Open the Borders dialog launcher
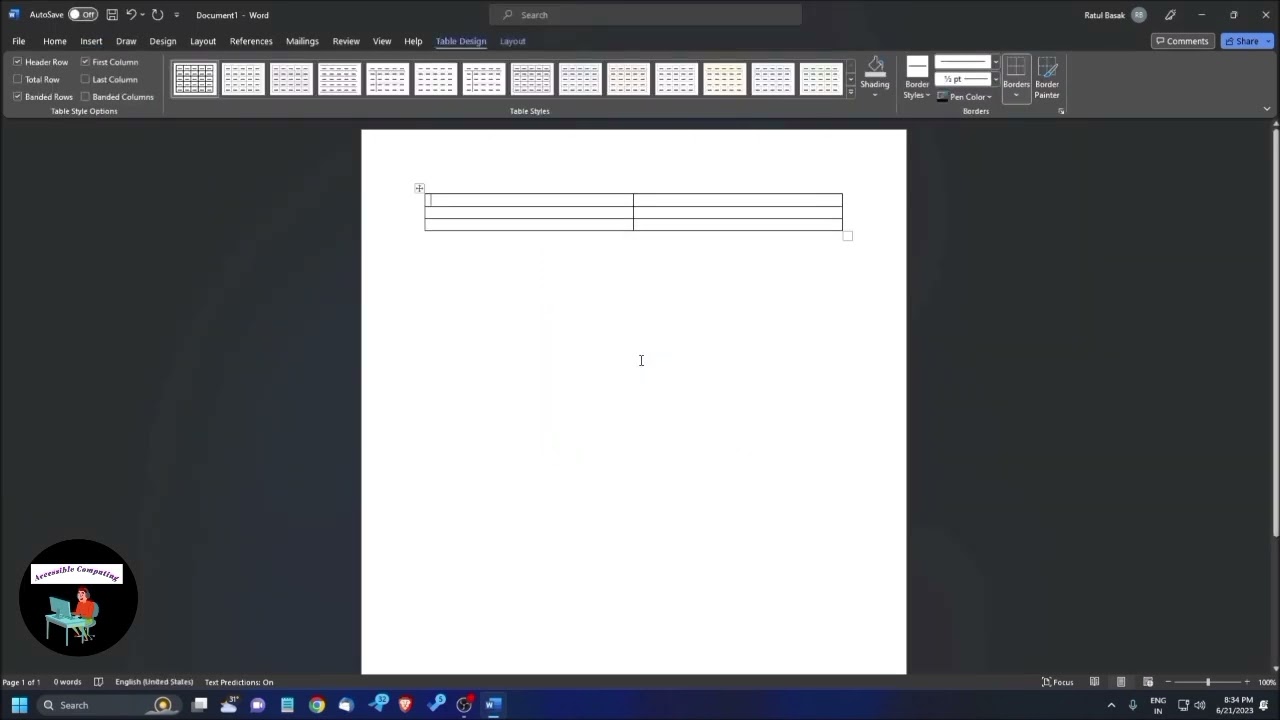The image size is (1280, 720). coord(1061,111)
